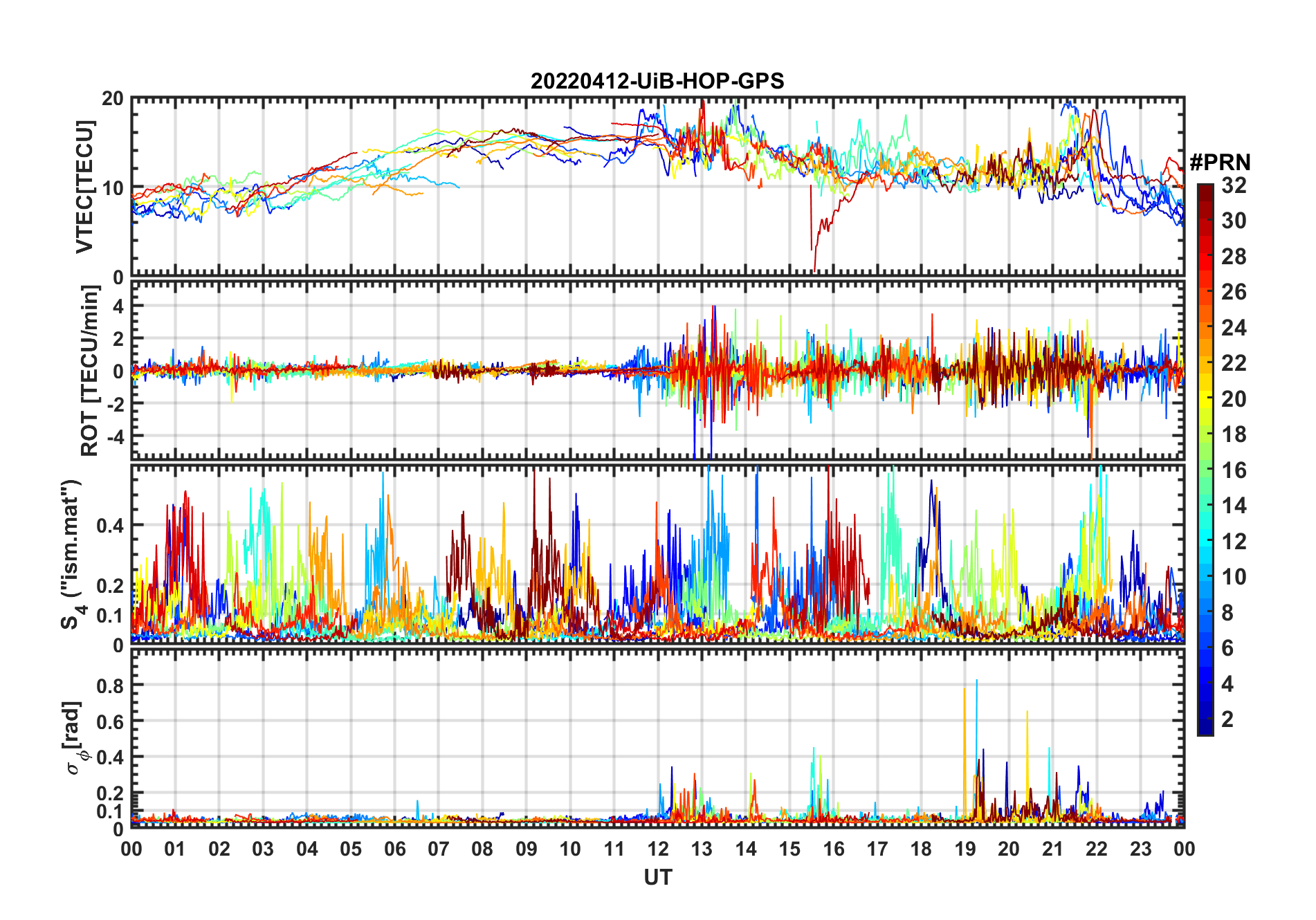Click the colorbar tick label 16
1316x920 pixels.
point(1234,470)
